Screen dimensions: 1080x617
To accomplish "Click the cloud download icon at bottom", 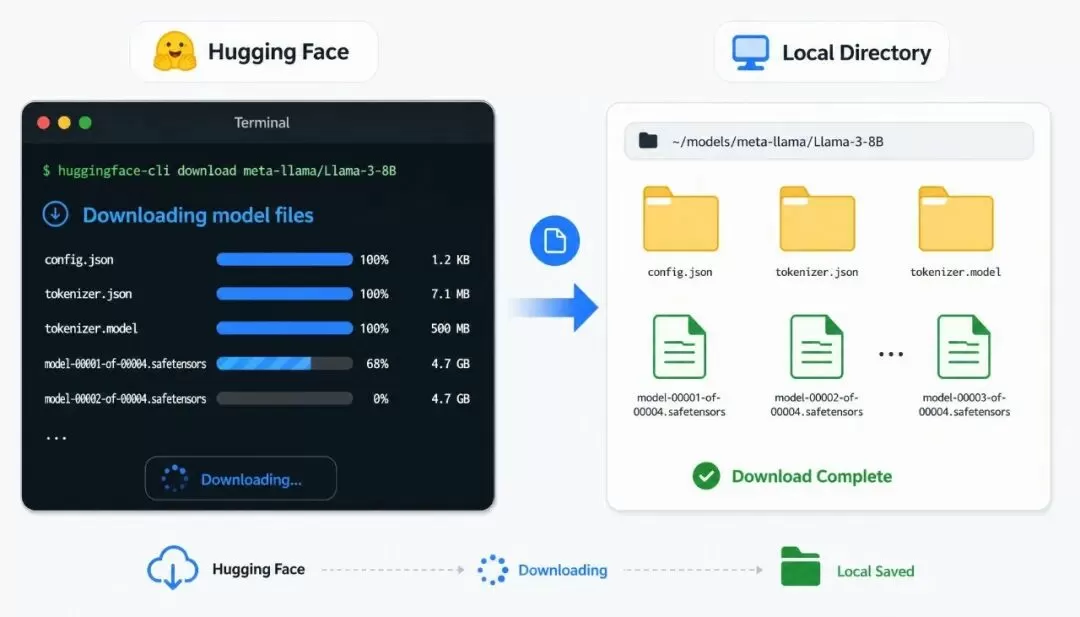I will coord(173,567).
